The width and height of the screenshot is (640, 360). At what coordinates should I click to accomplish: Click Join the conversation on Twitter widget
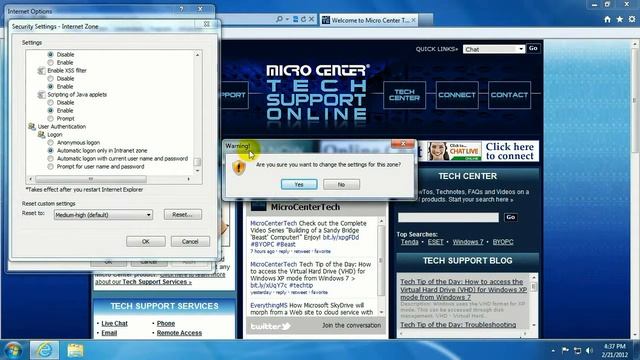pos(351,325)
